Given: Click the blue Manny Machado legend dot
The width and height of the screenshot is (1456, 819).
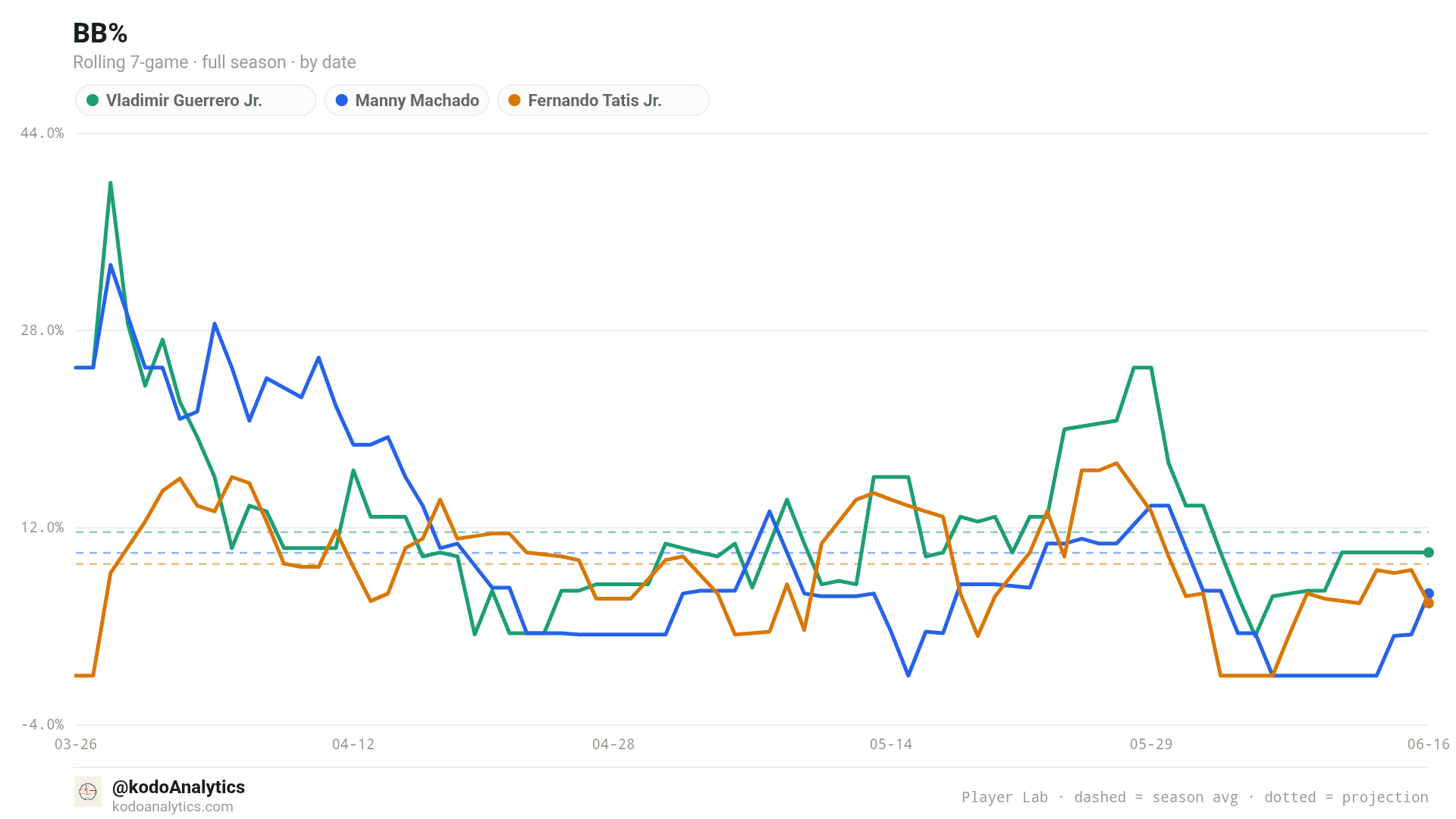Looking at the screenshot, I should [342, 100].
